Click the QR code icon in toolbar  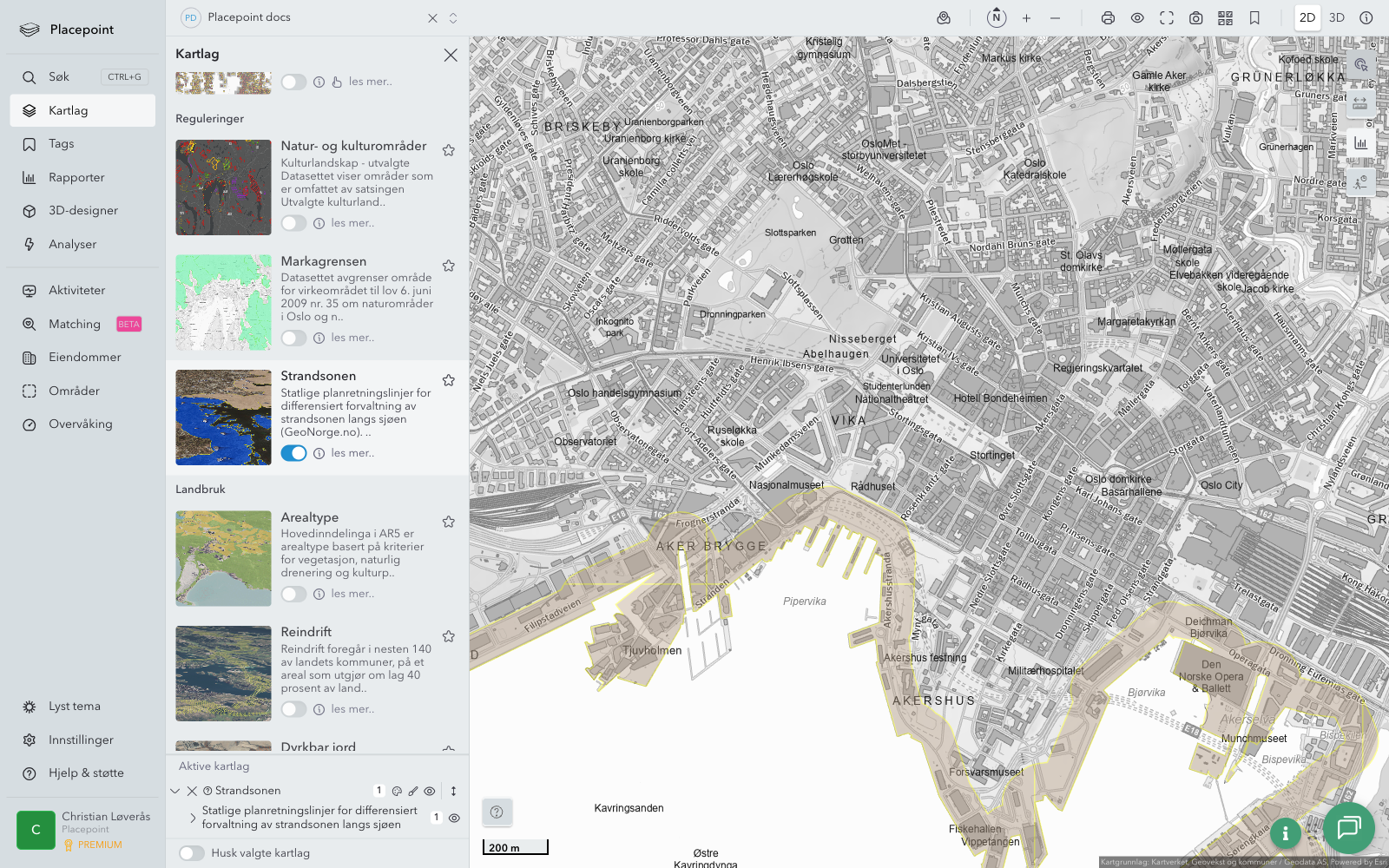[x=1225, y=17]
